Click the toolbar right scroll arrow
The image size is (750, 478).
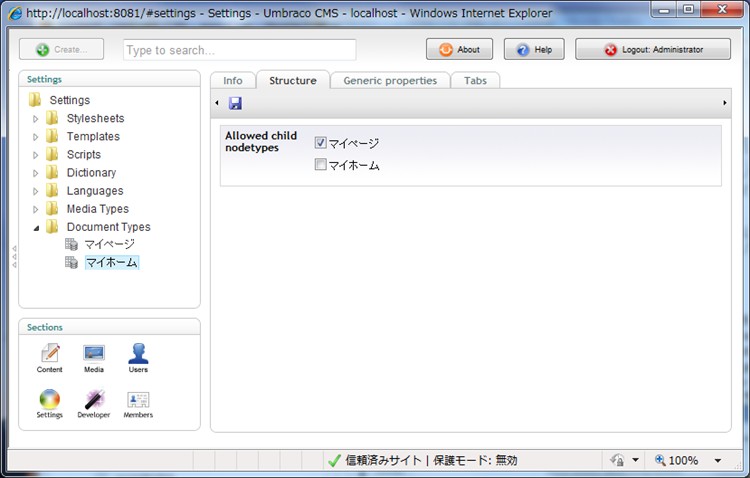[x=725, y=103]
